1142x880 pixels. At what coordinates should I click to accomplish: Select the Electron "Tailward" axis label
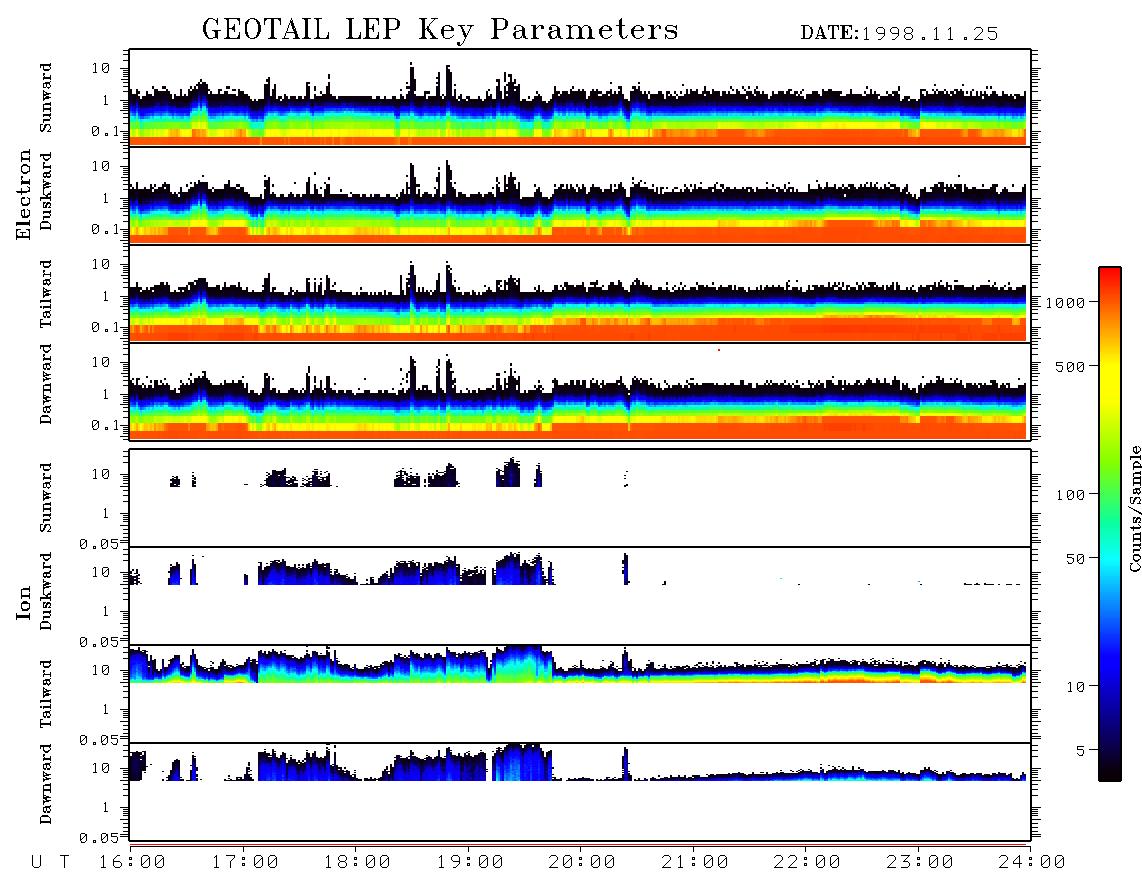(x=45, y=294)
